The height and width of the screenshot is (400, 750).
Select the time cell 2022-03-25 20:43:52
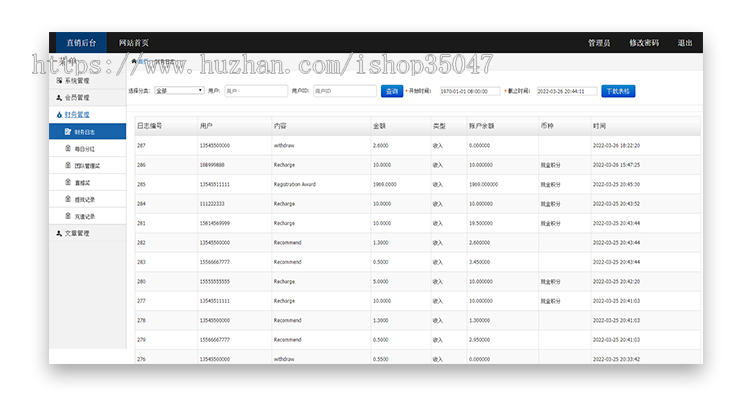coord(617,204)
